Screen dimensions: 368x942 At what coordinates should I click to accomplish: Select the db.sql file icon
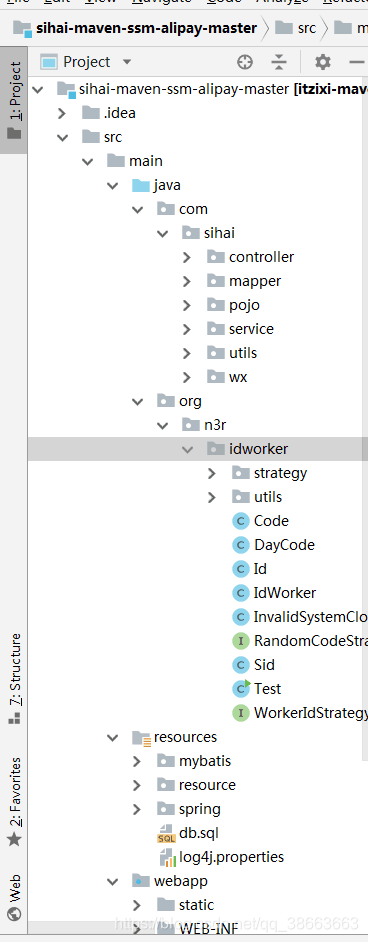tap(166, 834)
